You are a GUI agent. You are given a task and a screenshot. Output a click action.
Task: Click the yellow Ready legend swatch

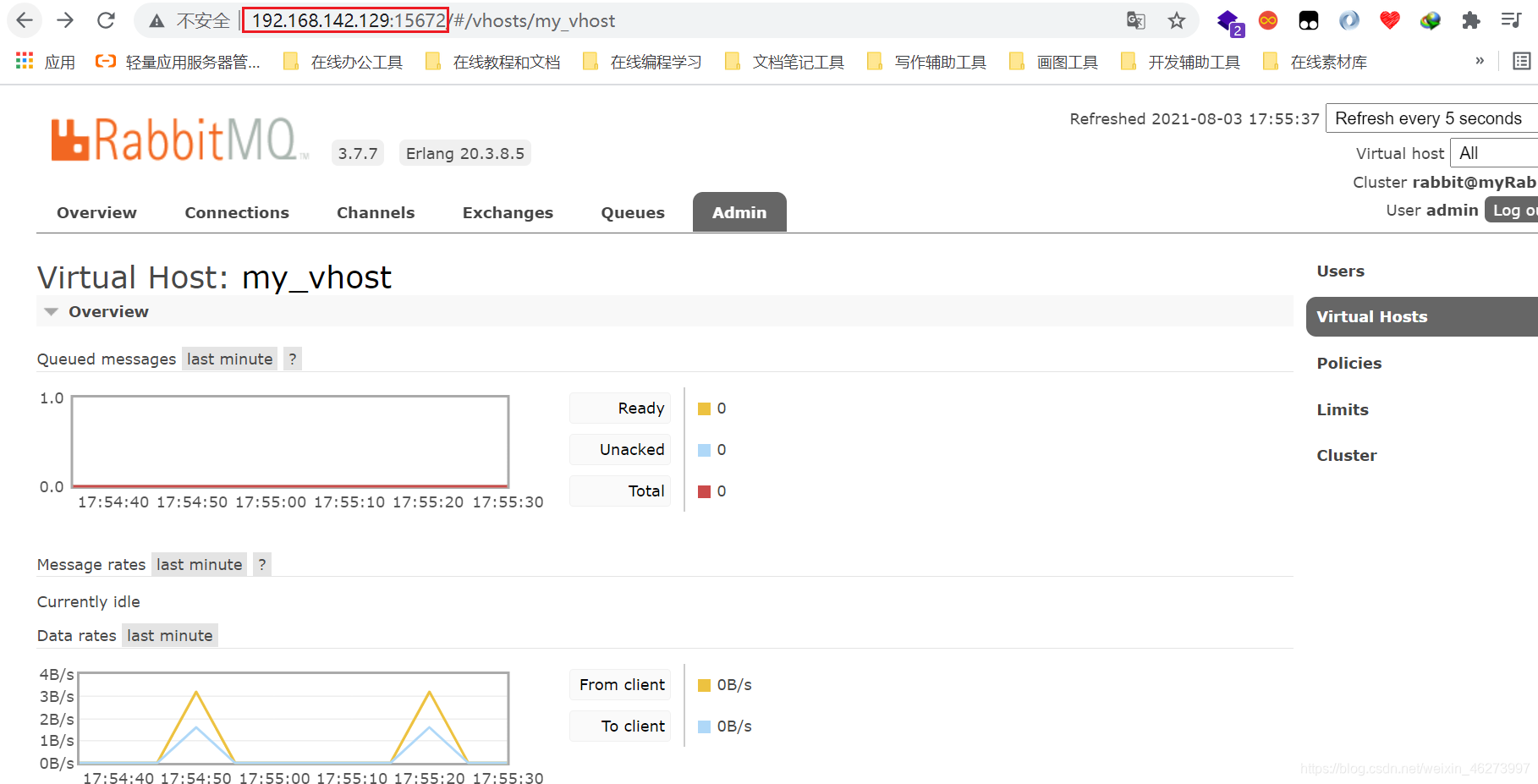click(704, 408)
